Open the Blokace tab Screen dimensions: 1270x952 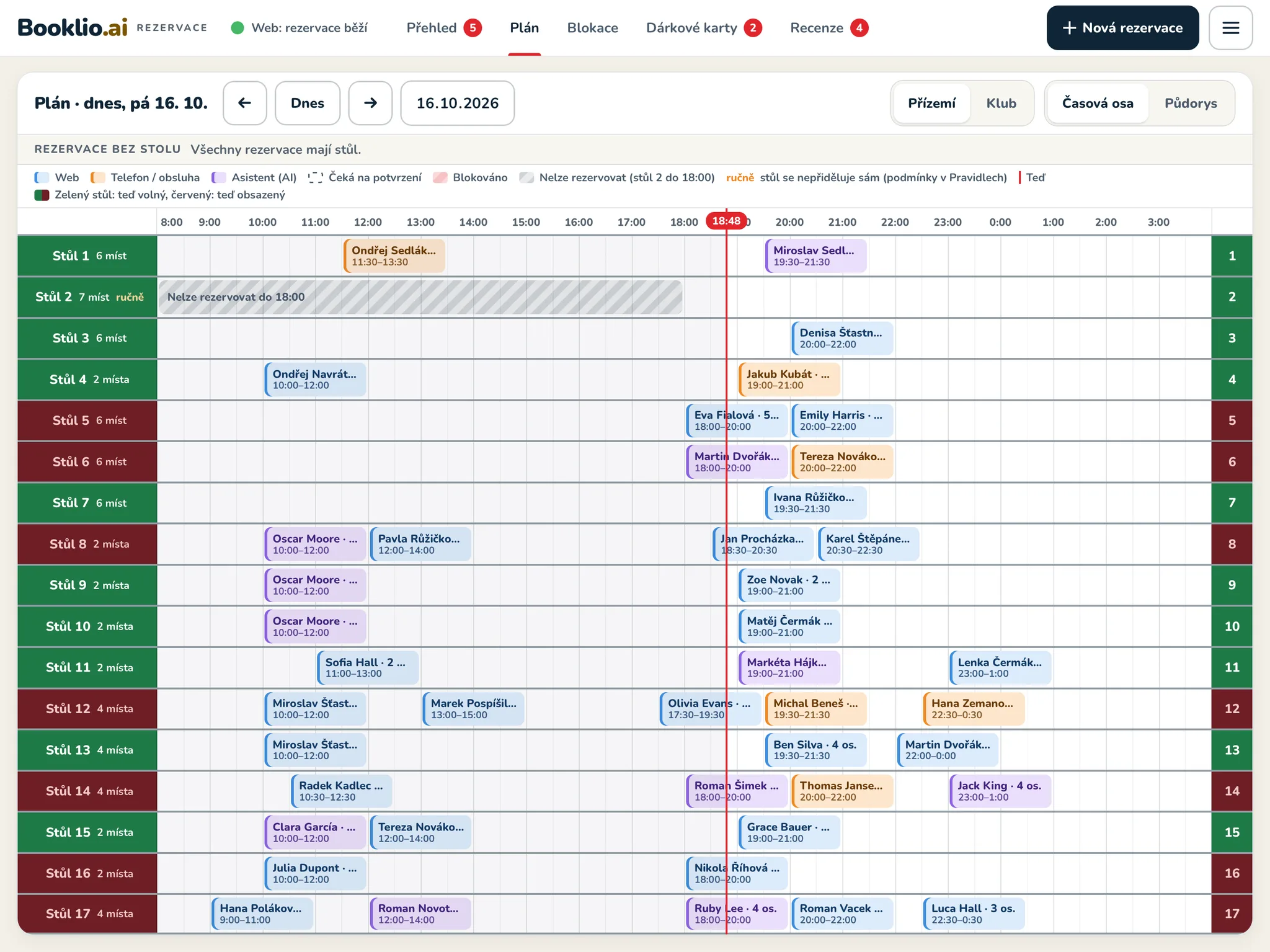[593, 28]
